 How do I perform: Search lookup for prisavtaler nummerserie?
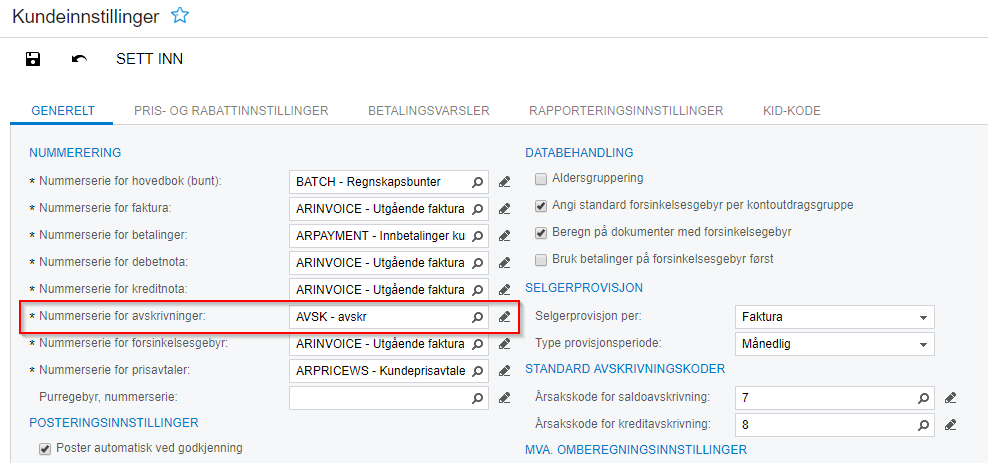pos(478,370)
